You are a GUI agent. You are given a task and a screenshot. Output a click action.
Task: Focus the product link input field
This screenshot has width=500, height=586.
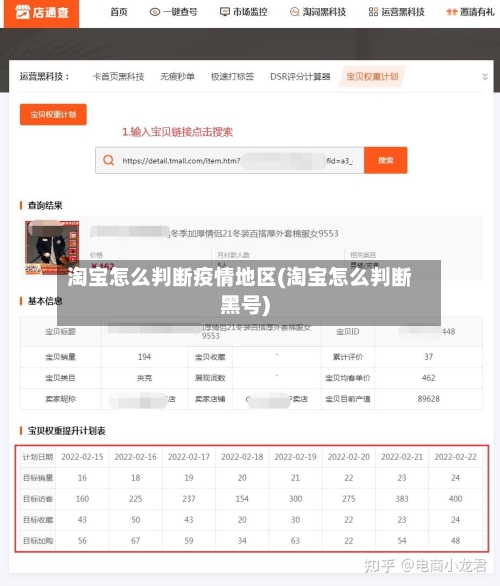click(x=230, y=160)
